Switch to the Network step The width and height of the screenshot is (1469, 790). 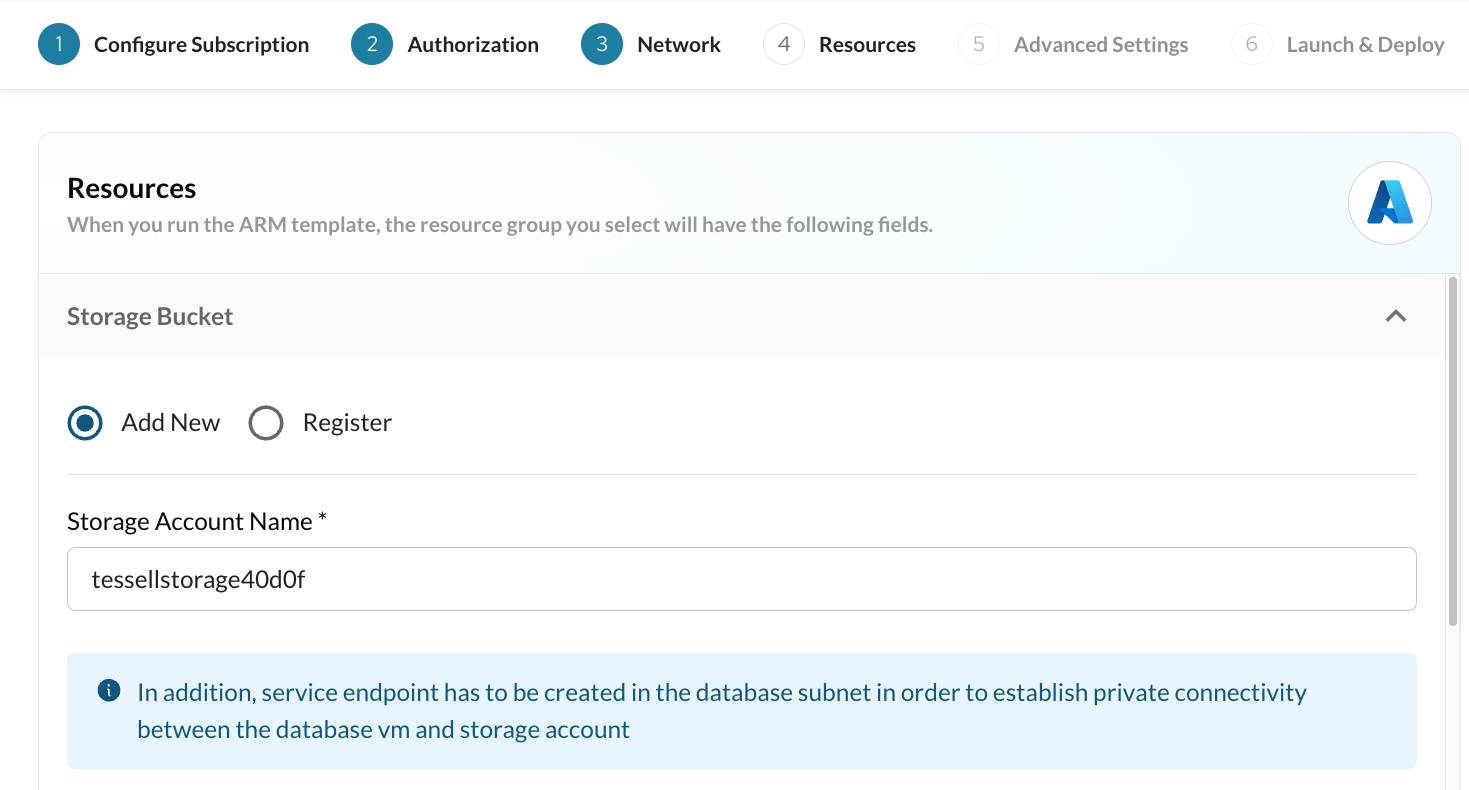pos(679,45)
